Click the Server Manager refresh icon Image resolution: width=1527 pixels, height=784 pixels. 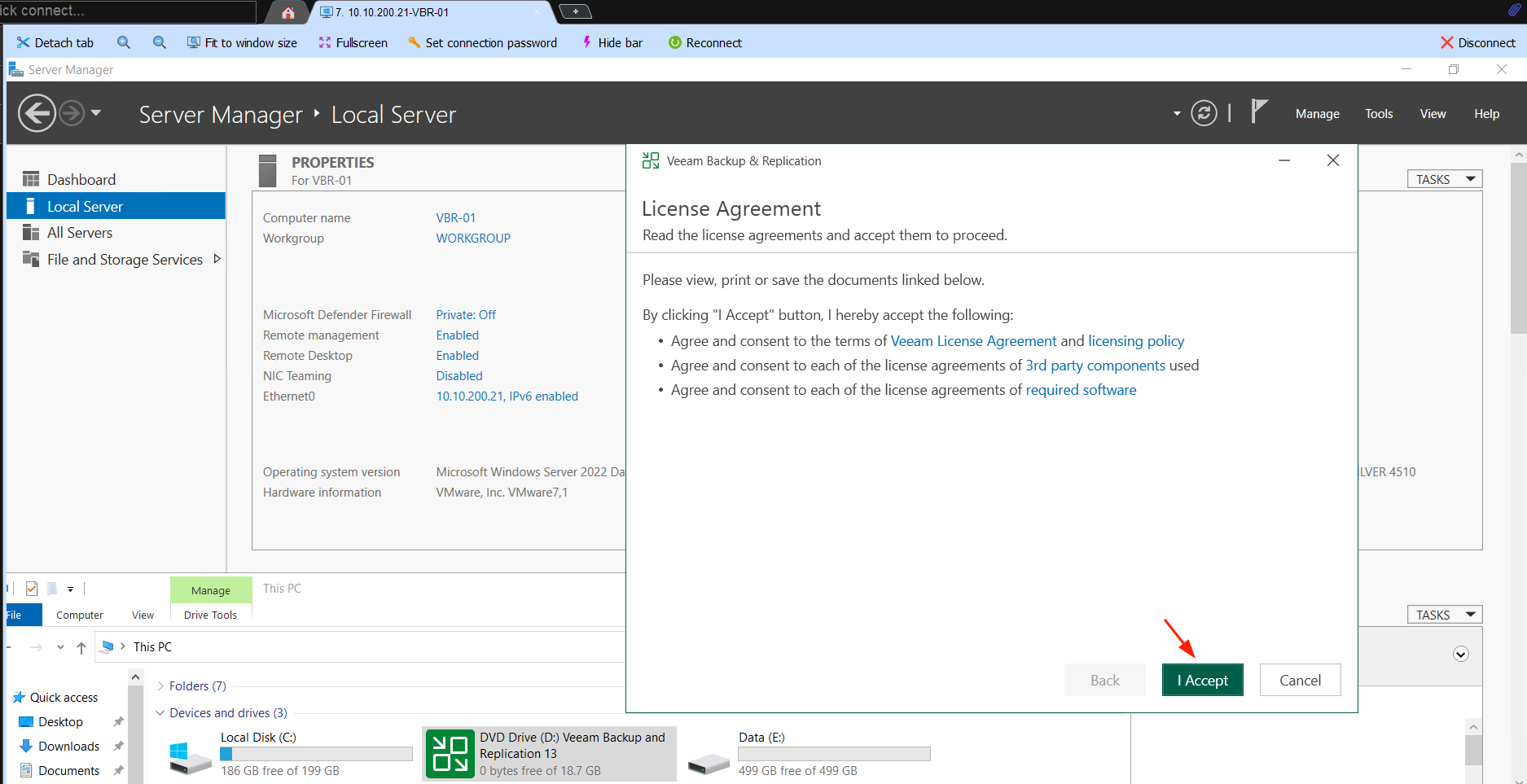(x=1204, y=113)
